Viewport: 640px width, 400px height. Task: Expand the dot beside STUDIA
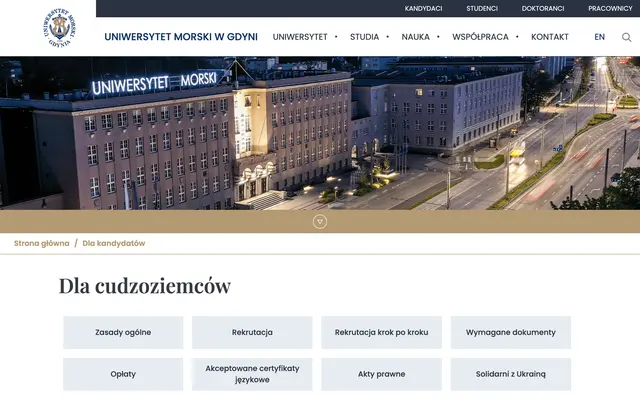click(x=388, y=37)
